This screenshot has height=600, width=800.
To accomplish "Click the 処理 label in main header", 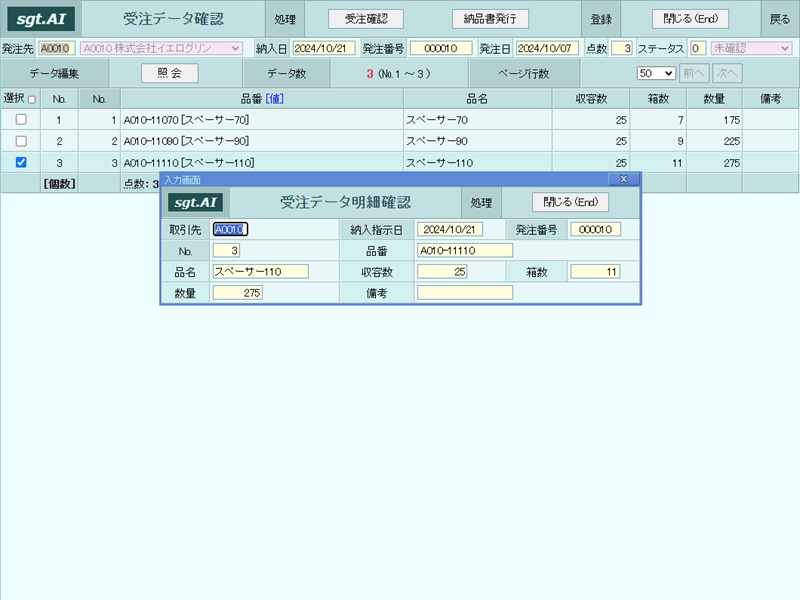I will click(x=285, y=19).
